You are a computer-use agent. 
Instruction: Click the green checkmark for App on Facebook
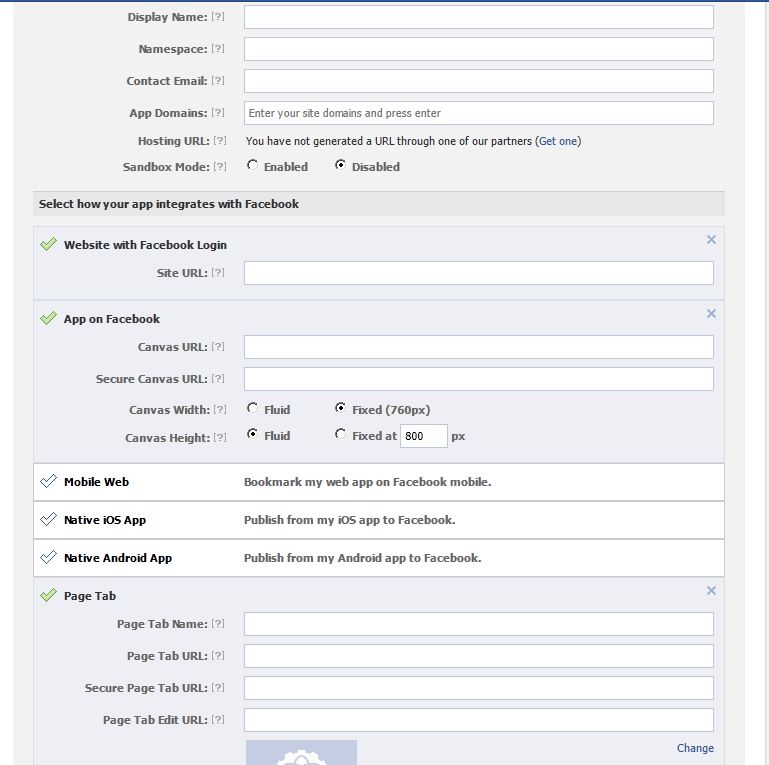tap(48, 318)
